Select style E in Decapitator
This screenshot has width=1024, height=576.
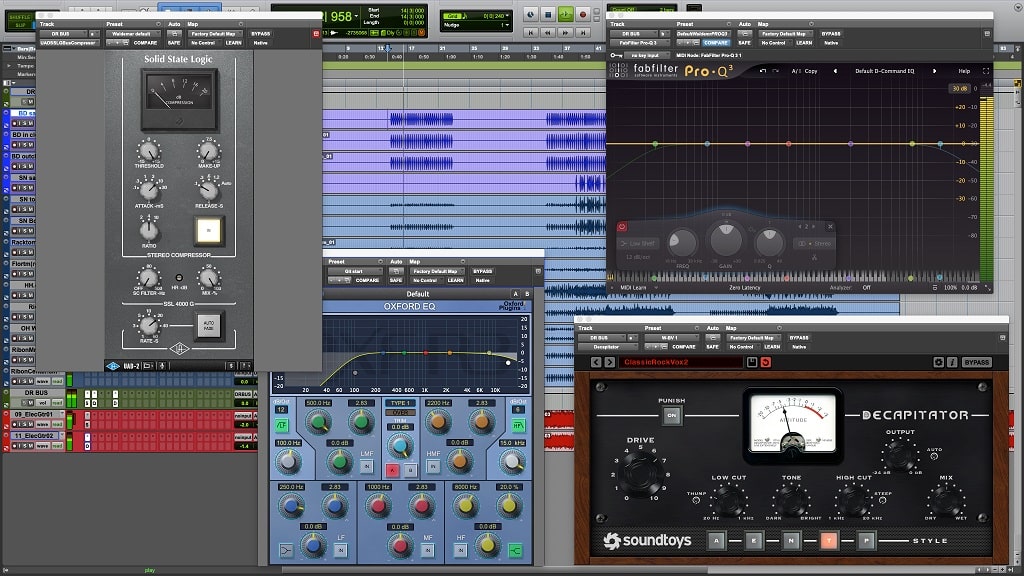[x=754, y=541]
